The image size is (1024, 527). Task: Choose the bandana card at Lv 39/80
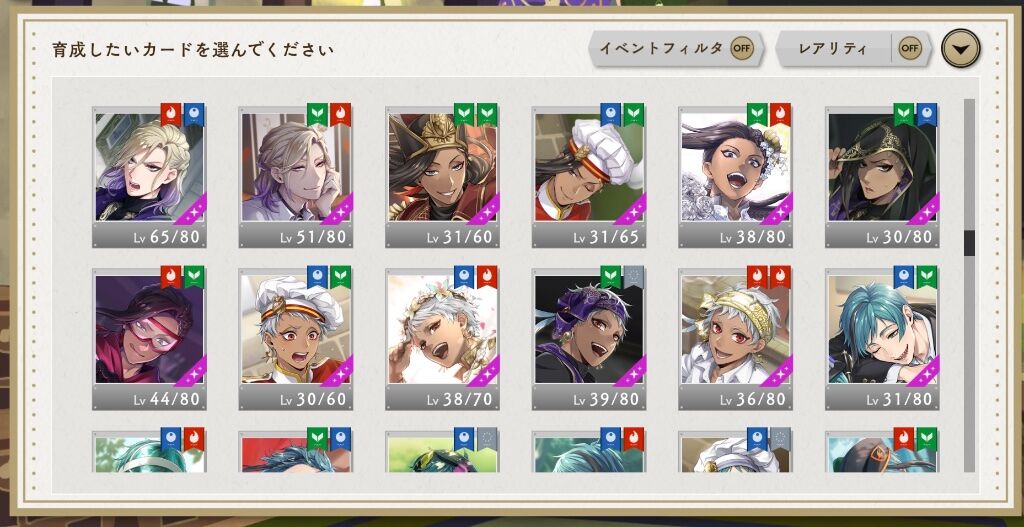click(588, 339)
